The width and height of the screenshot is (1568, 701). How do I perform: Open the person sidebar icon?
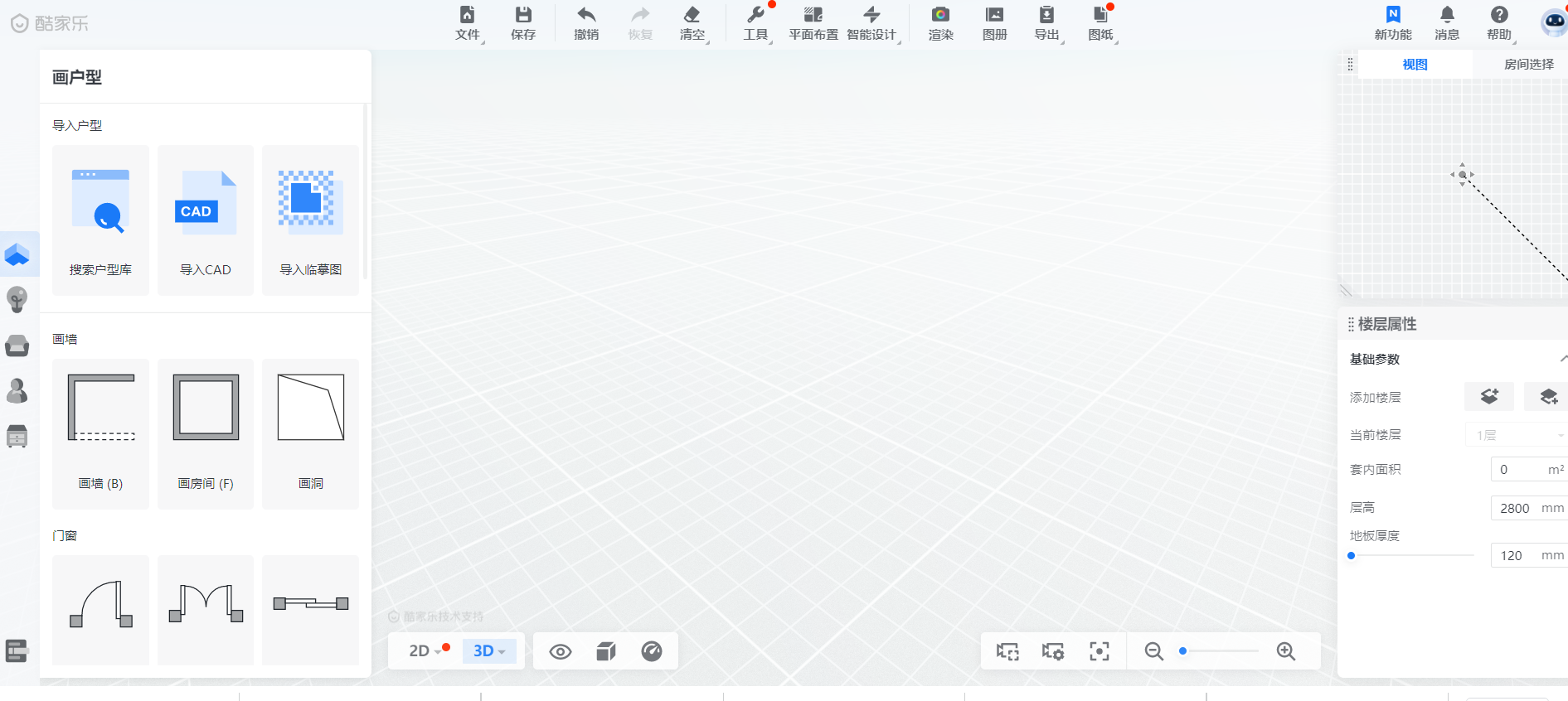coord(17,390)
